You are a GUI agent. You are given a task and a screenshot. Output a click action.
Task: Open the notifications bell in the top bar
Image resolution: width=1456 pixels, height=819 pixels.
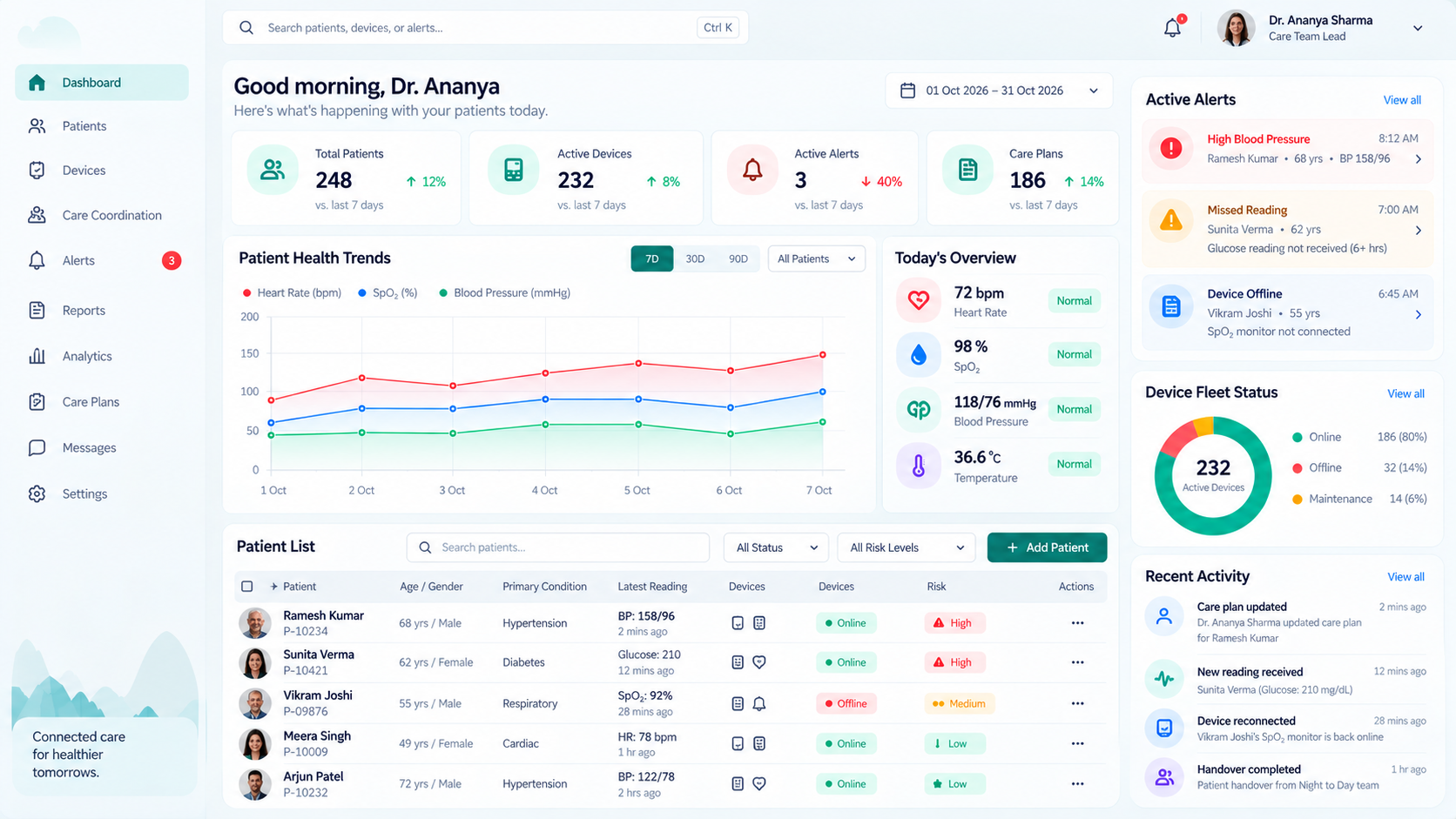pos(1173,28)
